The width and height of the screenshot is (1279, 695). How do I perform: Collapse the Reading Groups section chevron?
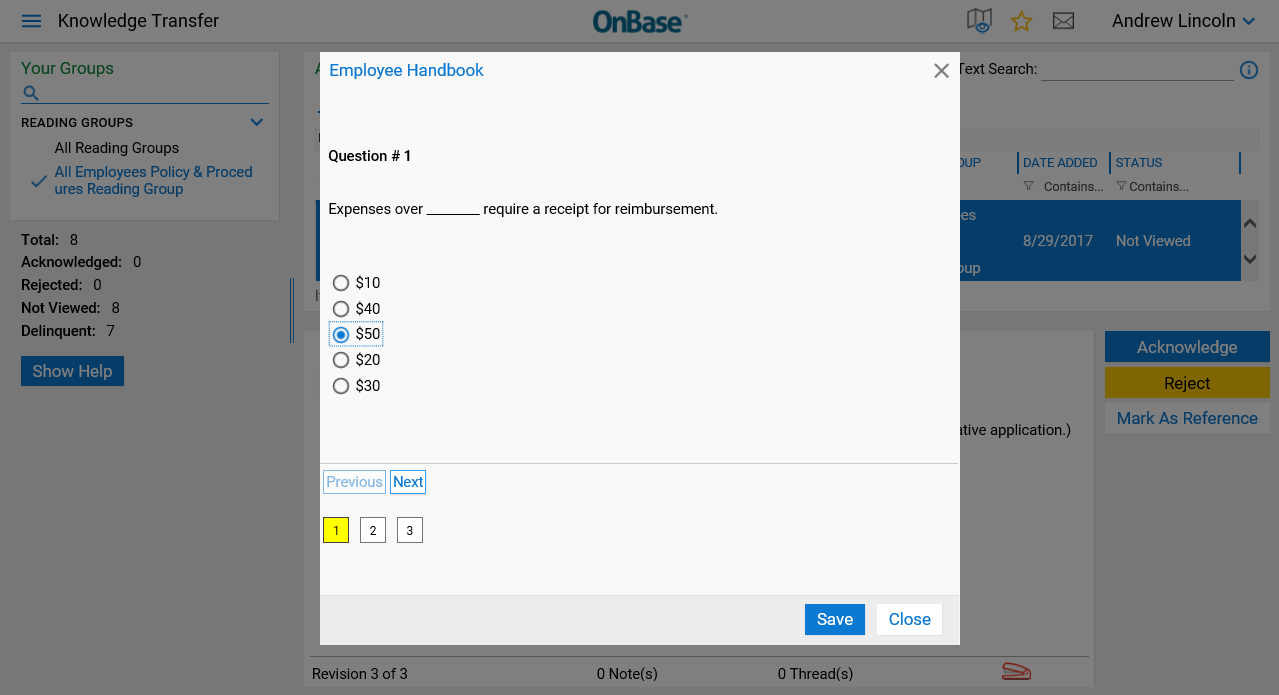click(x=257, y=122)
